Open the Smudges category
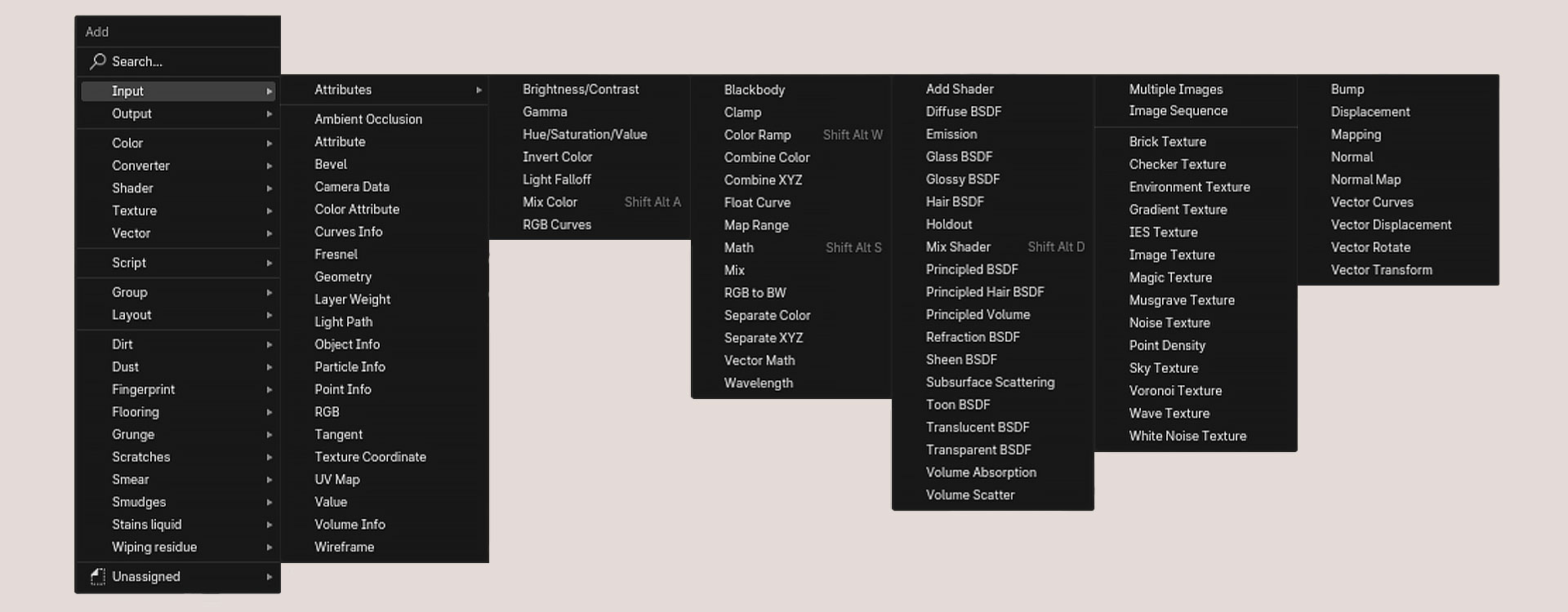The width and height of the screenshot is (1568, 612). click(x=178, y=502)
